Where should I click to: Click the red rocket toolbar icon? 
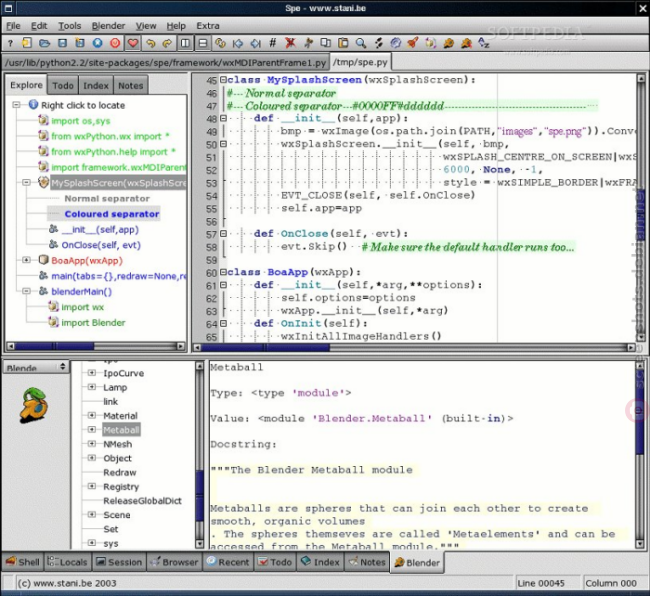point(413,43)
